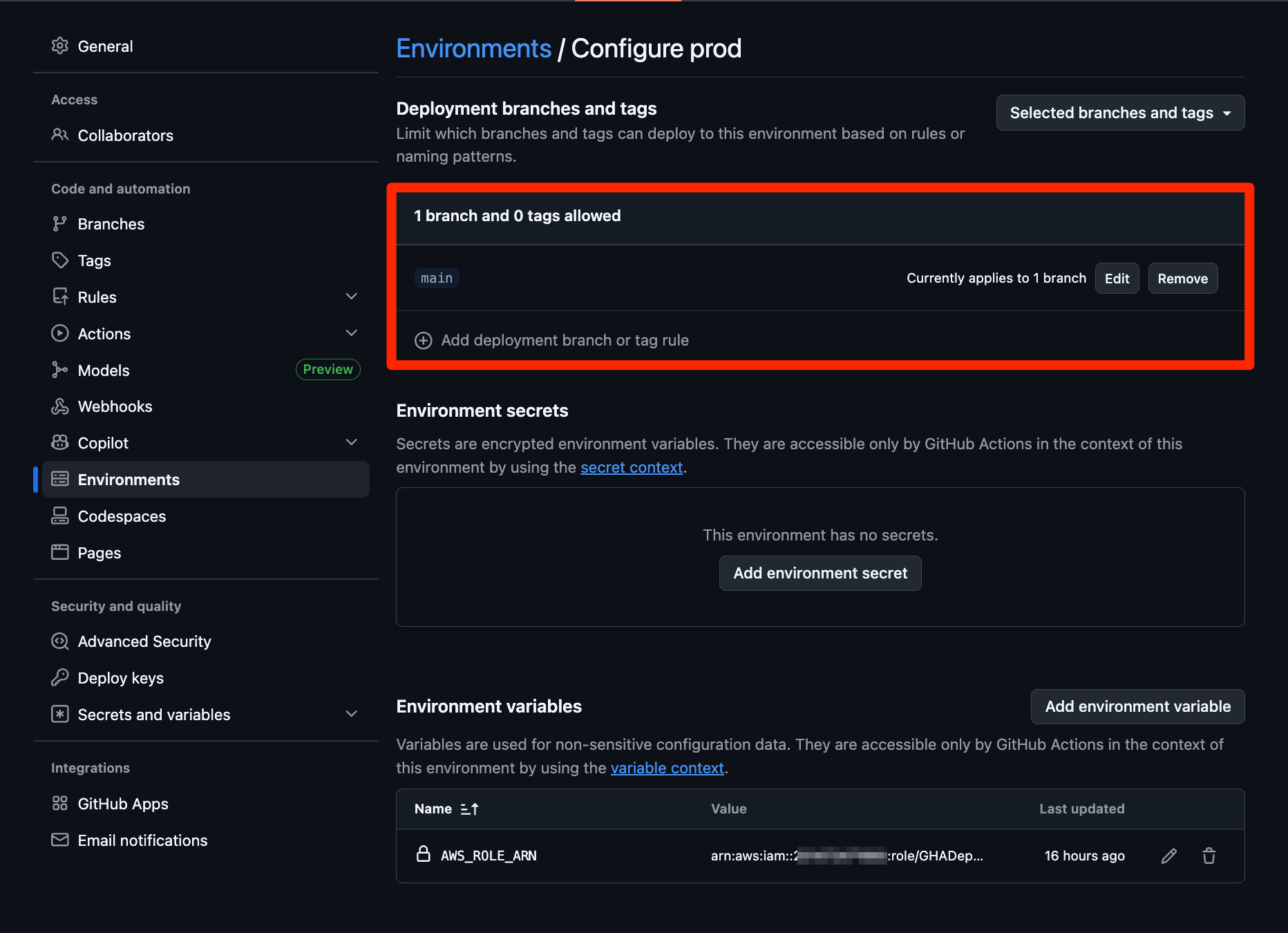The width and height of the screenshot is (1288, 933).
Task: Click the Environments server icon
Action: [x=60, y=479]
